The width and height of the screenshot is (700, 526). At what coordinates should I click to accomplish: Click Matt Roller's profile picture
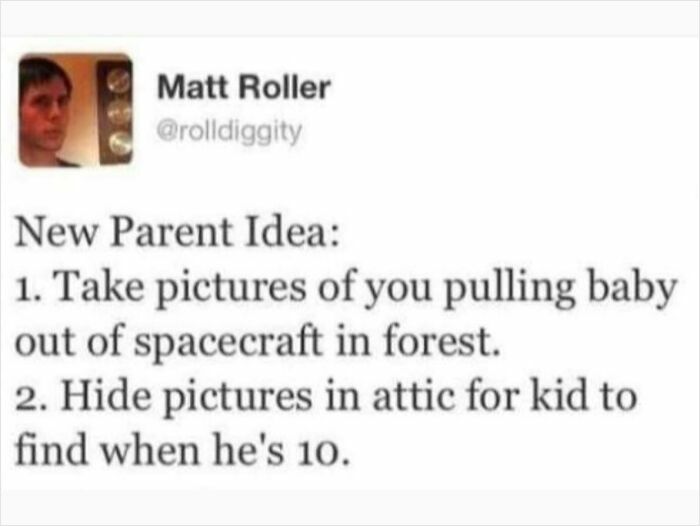[x=75, y=110]
